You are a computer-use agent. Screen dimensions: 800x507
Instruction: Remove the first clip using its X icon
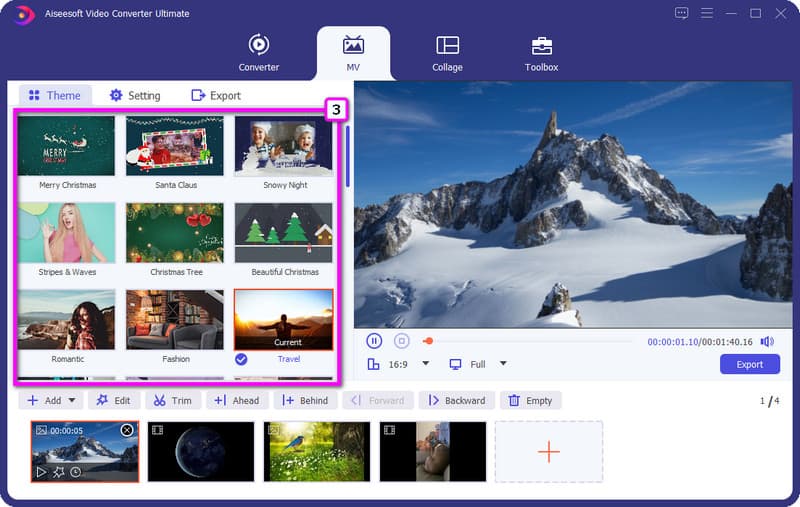127,430
